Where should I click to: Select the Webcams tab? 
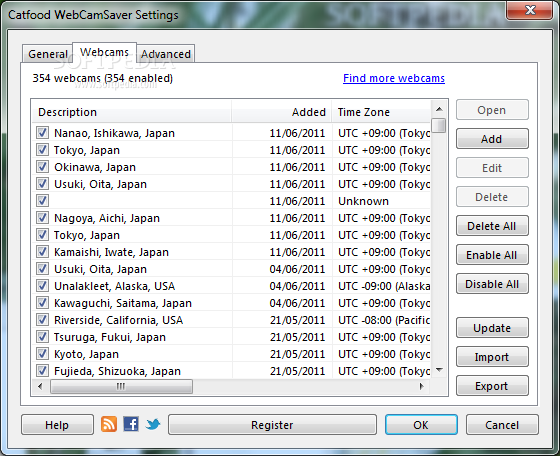tap(104, 52)
